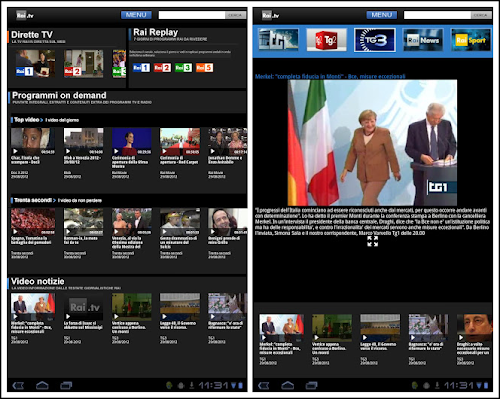Play the Rai.tv placeholder video in Video notizie
The width and height of the screenshot is (500, 399).
tap(83, 307)
